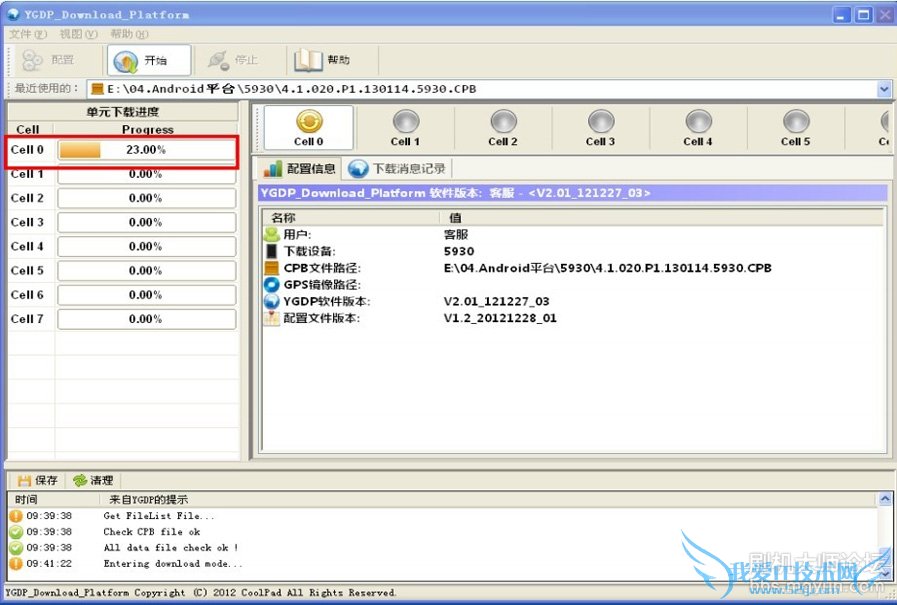This screenshot has width=897, height=605.
Task: Select the Cell 3 station icon
Action: pyautogui.click(x=601, y=128)
